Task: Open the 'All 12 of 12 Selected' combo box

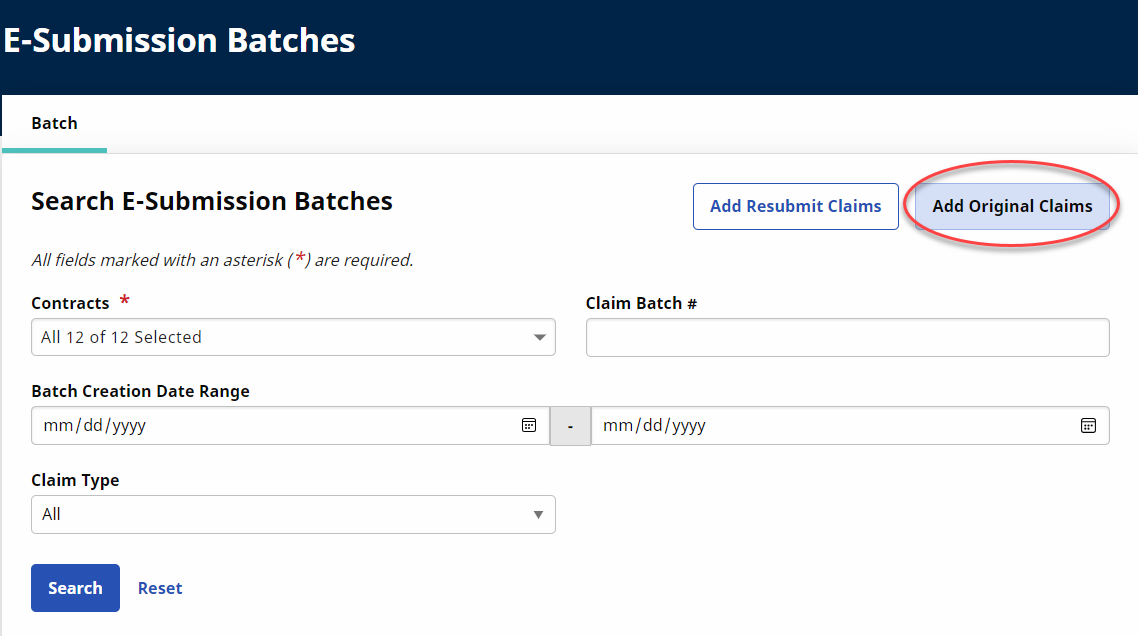Action: click(x=280, y=338)
